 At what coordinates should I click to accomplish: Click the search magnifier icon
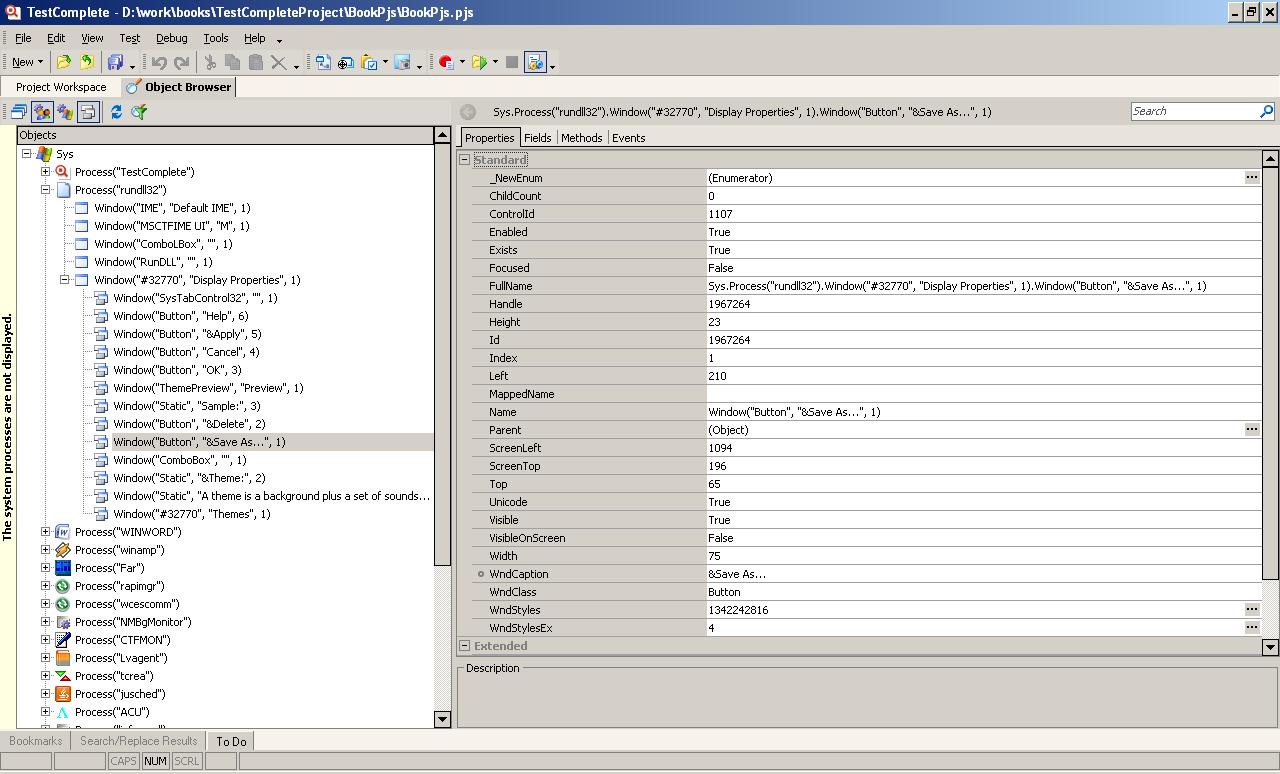1266,111
